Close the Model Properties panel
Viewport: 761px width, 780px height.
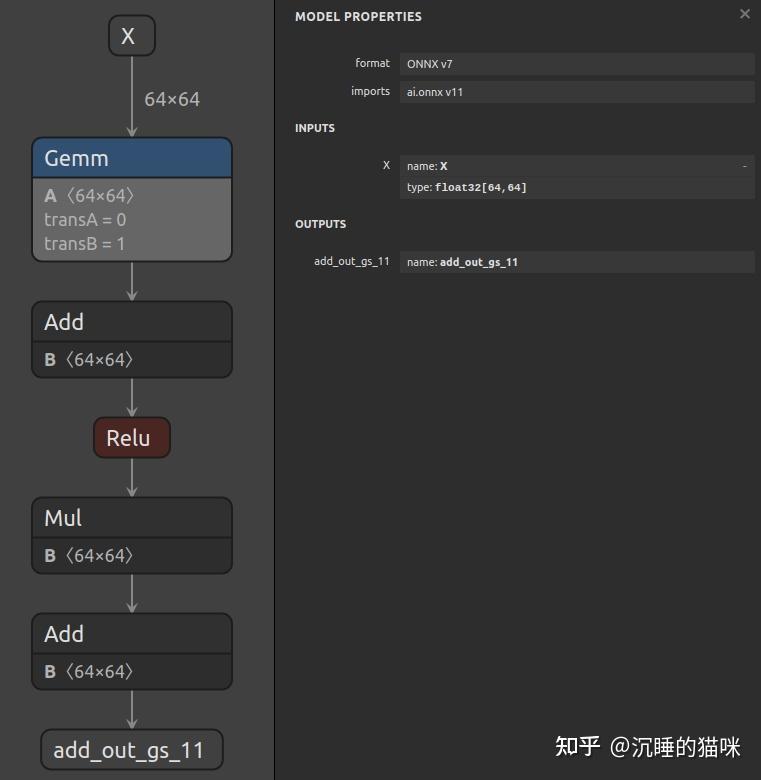745,14
